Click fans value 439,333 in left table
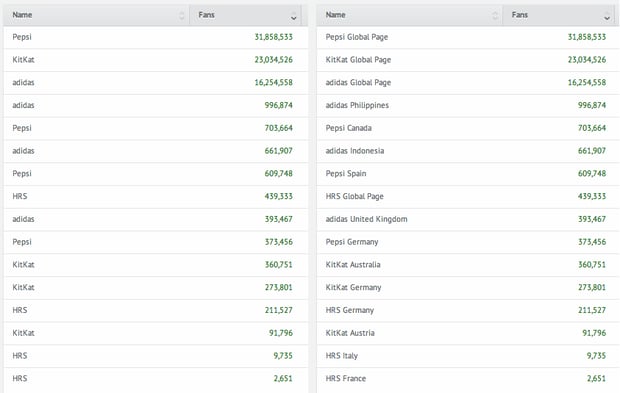The height and width of the screenshot is (393, 620). click(279, 196)
